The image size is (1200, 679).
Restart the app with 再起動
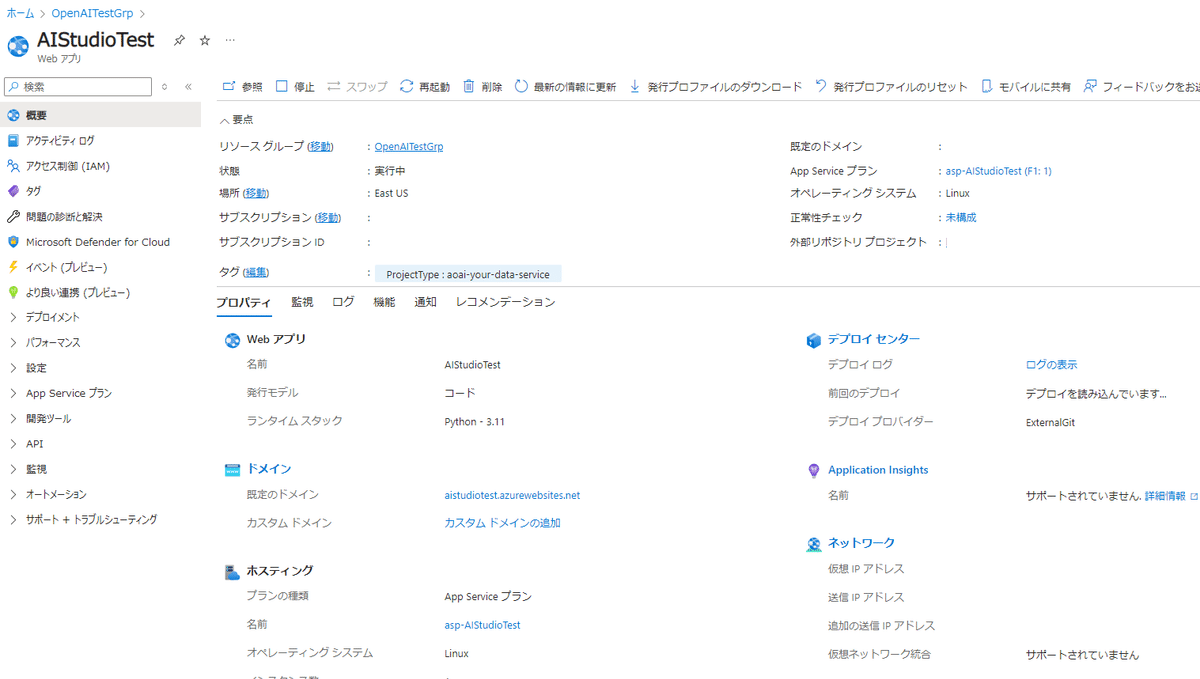(x=425, y=87)
